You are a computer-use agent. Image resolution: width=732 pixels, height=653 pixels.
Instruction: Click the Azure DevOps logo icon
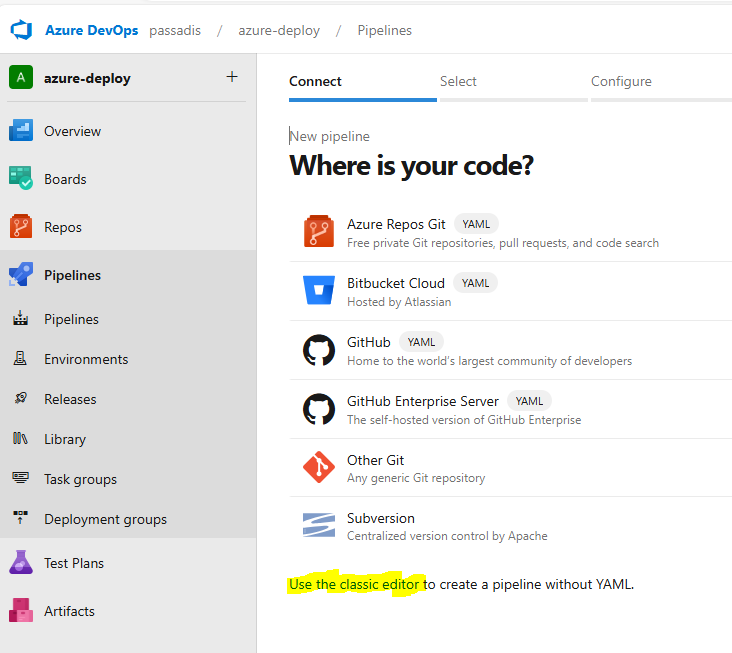(21, 30)
